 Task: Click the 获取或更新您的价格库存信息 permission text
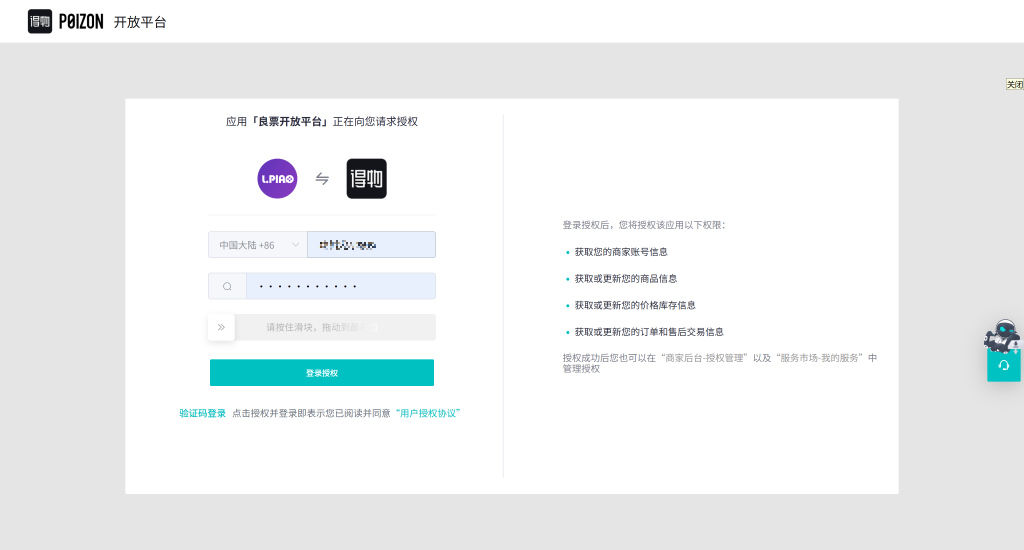[x=635, y=305]
